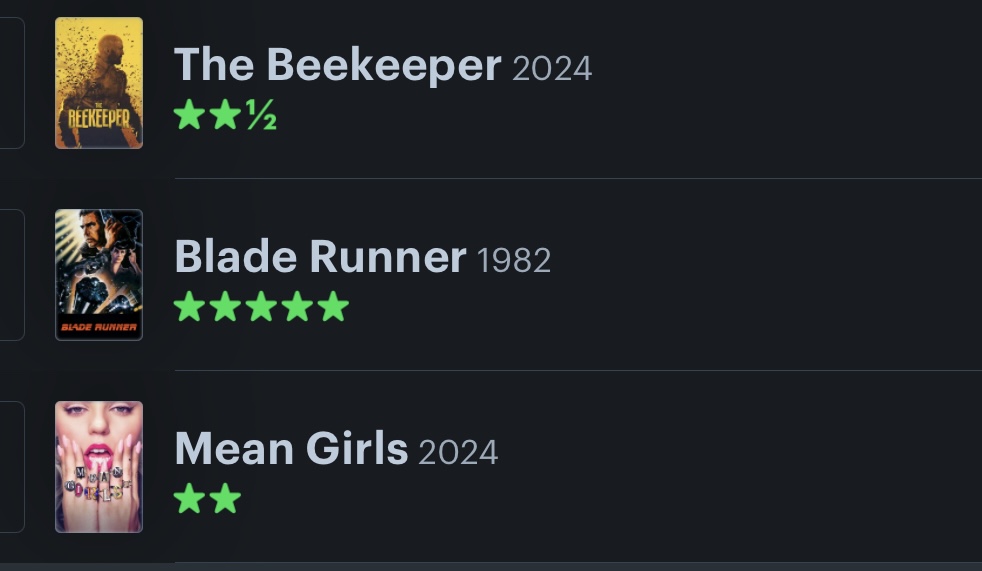This screenshot has height=571, width=982.
Task: Click the "Blade Runner" title text
Action: point(320,258)
